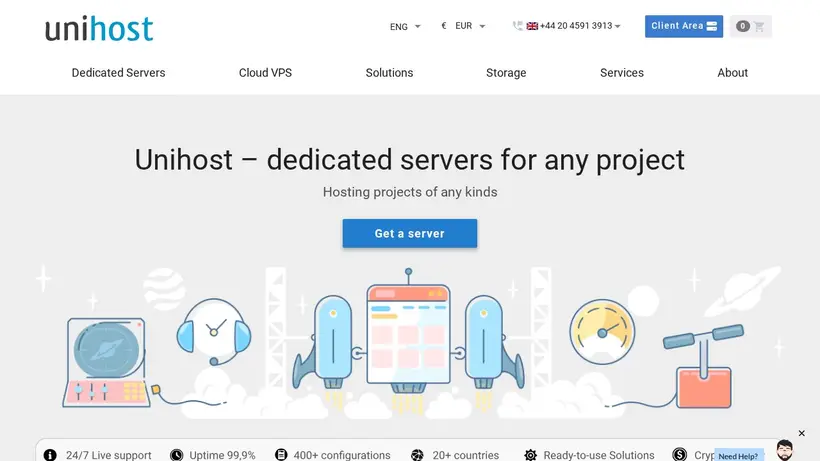Screen dimensions: 820x461
Task: Close the Need Help chat popup
Action: (802, 433)
